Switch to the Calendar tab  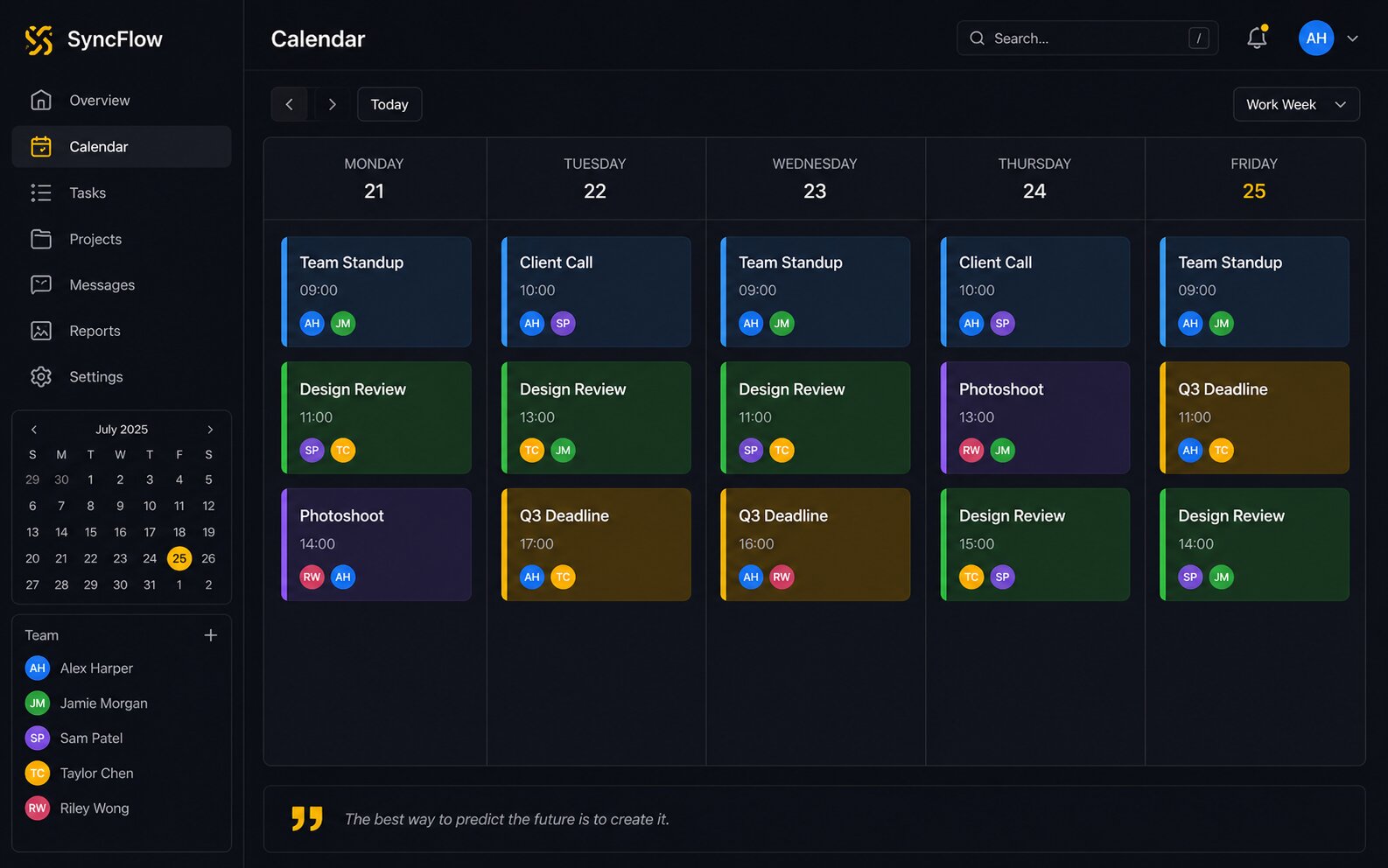98,146
